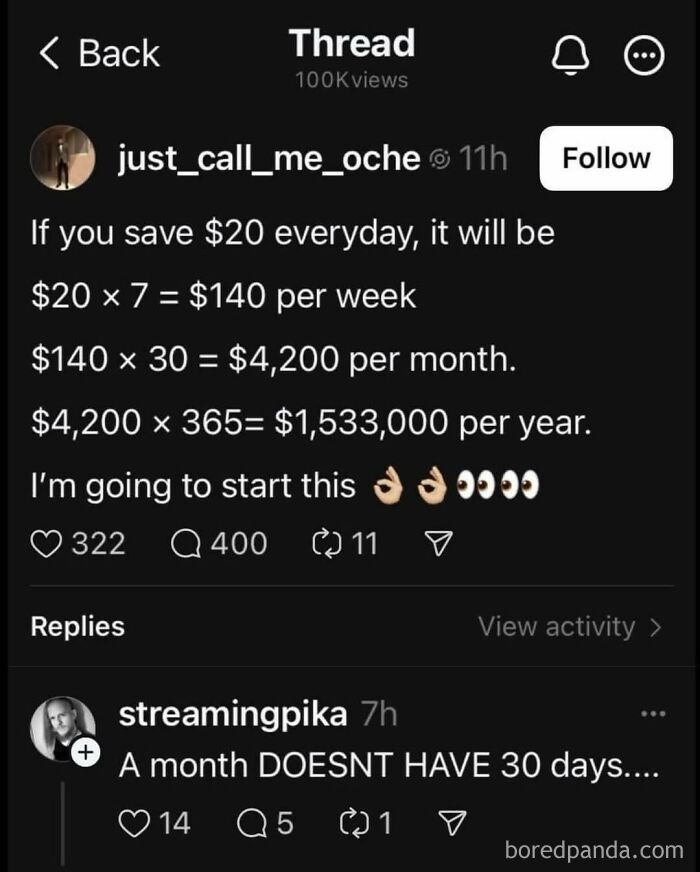Image resolution: width=700 pixels, height=872 pixels.
Task: Open View activity
Action: 569,627
